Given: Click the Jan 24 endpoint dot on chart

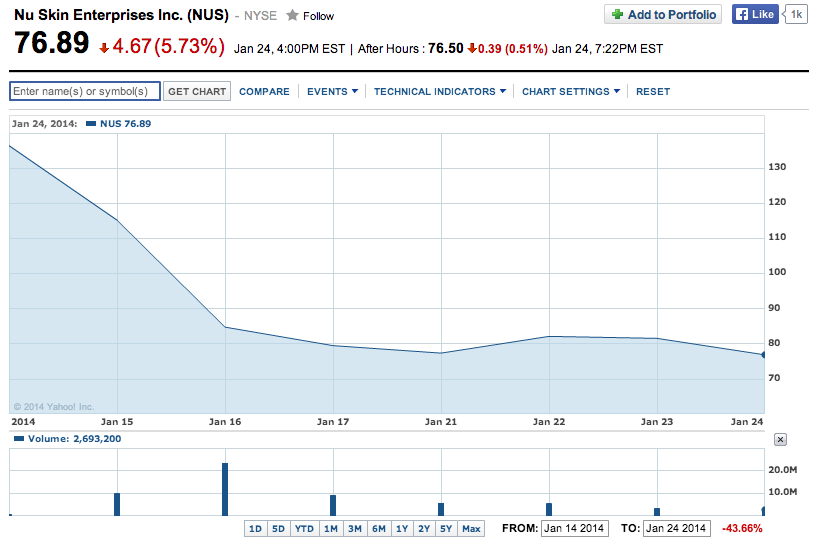Looking at the screenshot, I should [x=763, y=355].
